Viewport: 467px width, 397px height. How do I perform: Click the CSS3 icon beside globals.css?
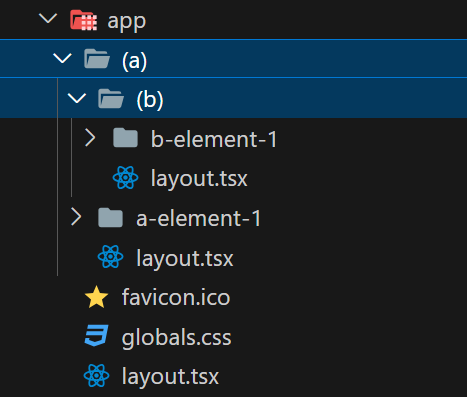pos(97,336)
